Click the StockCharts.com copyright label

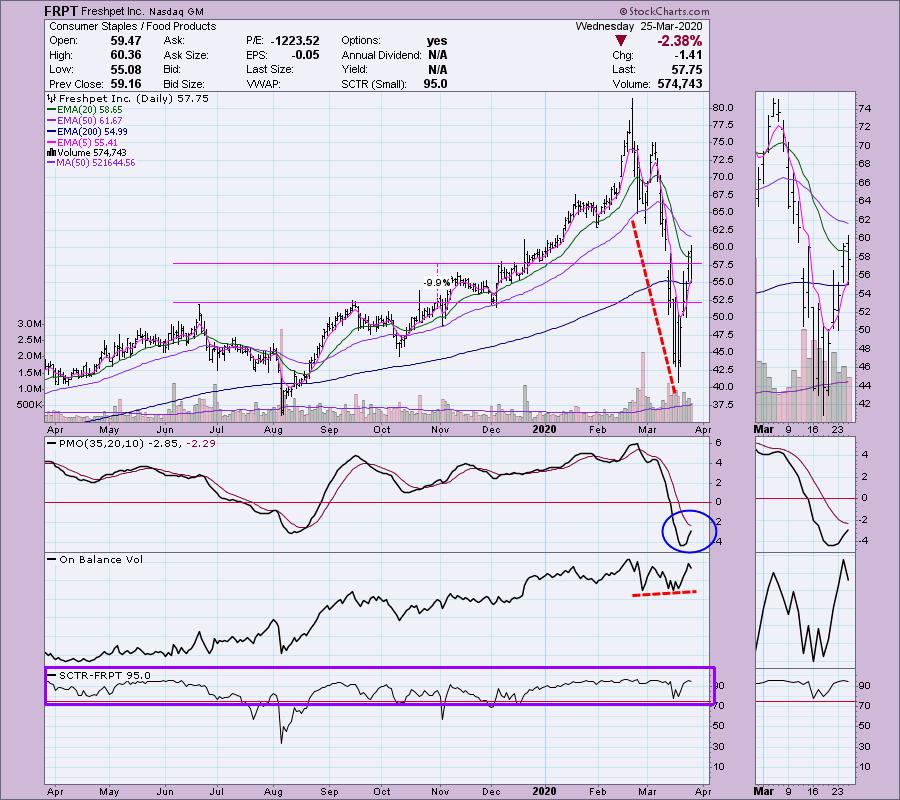click(664, 11)
